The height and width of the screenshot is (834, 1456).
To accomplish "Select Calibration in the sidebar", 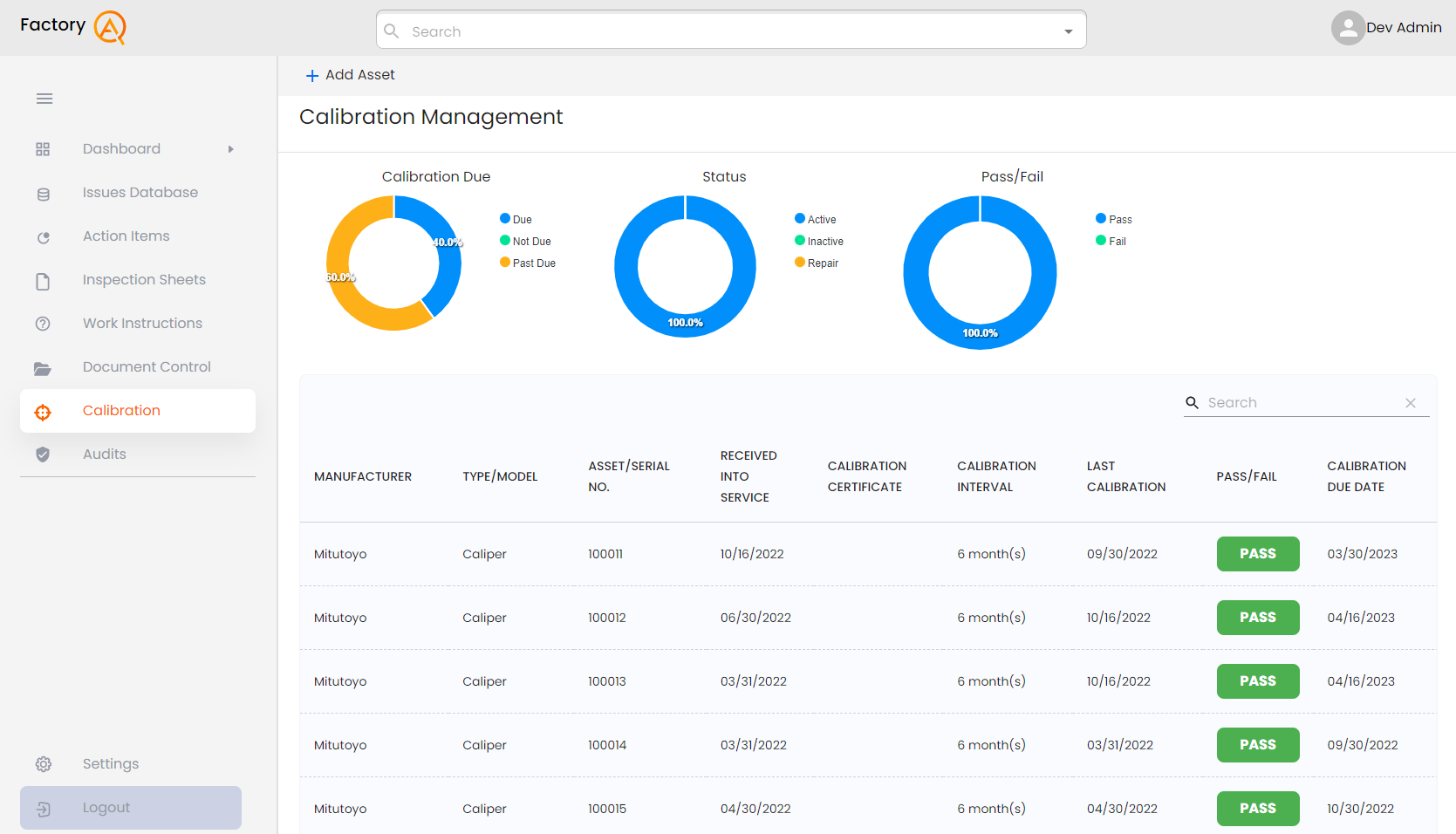I will point(138,411).
